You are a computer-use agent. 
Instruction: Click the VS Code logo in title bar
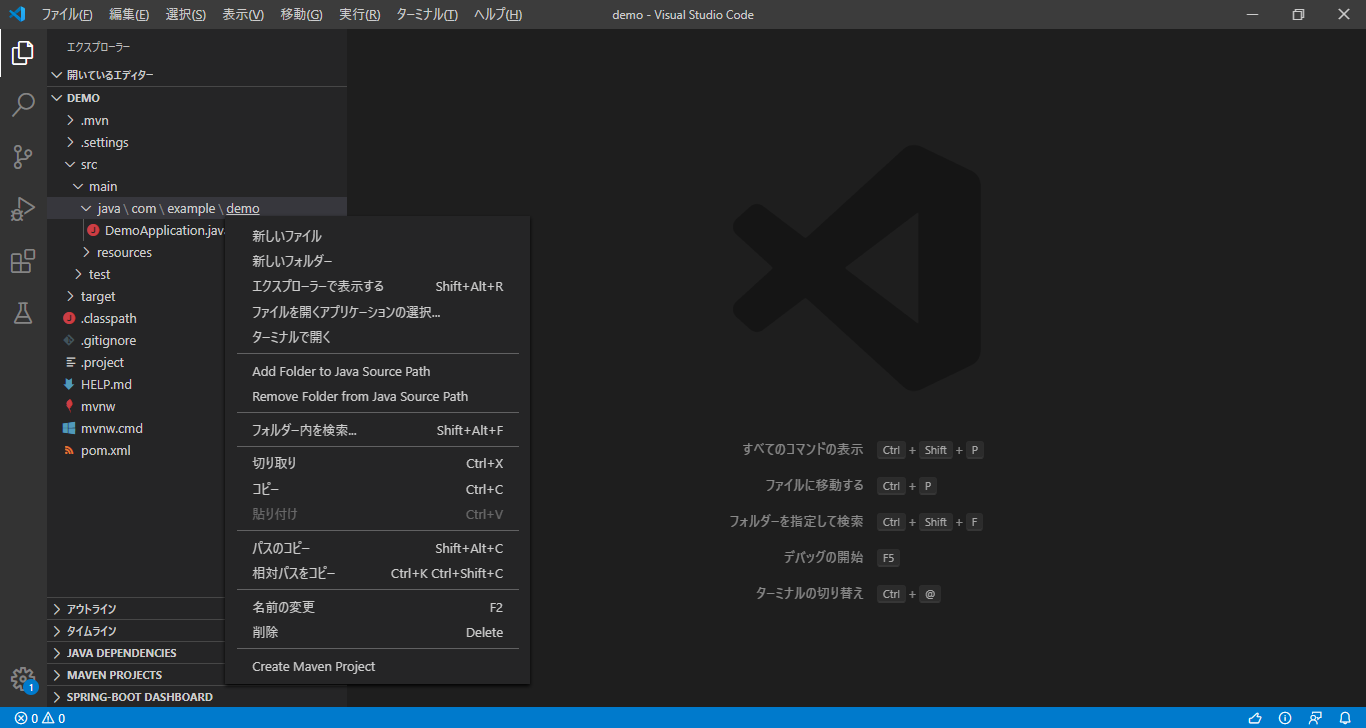click(x=16, y=14)
